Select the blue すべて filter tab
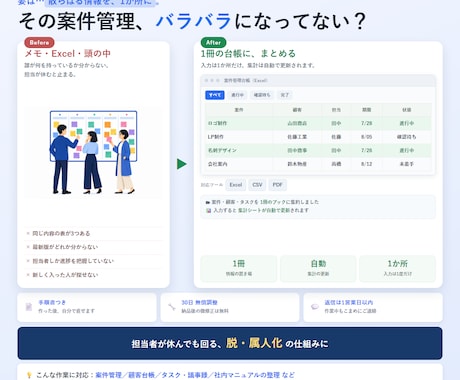 [x=215, y=95]
